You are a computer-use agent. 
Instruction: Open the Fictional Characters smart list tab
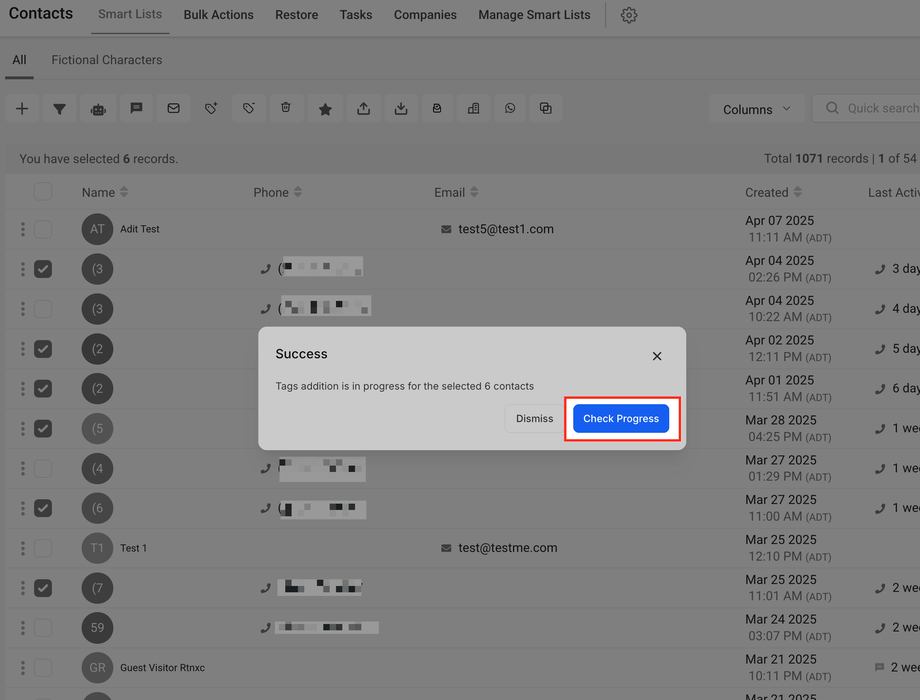[107, 60]
